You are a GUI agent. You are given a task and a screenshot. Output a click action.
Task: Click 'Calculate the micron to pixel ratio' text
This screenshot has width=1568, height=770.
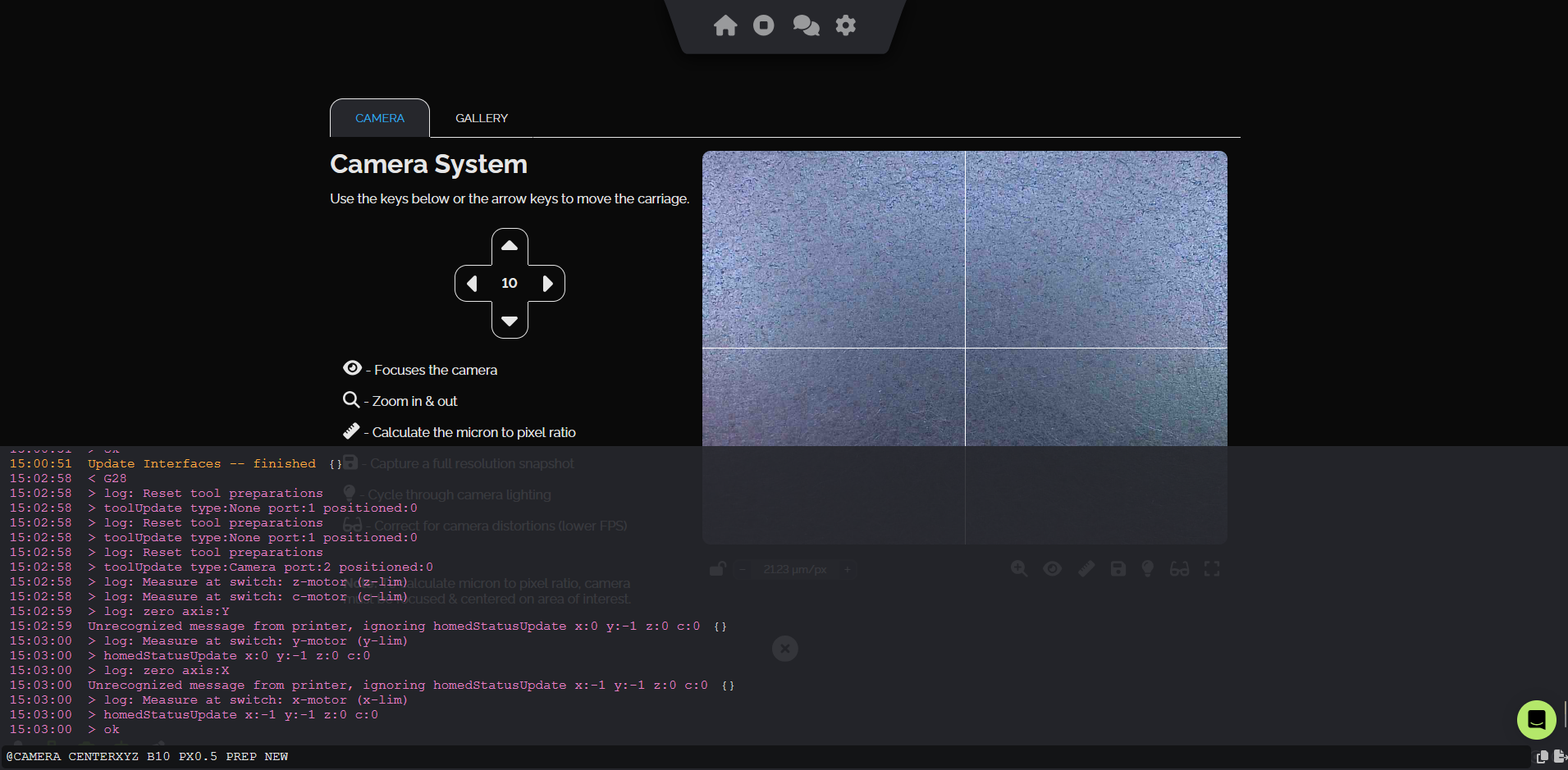[x=474, y=432]
